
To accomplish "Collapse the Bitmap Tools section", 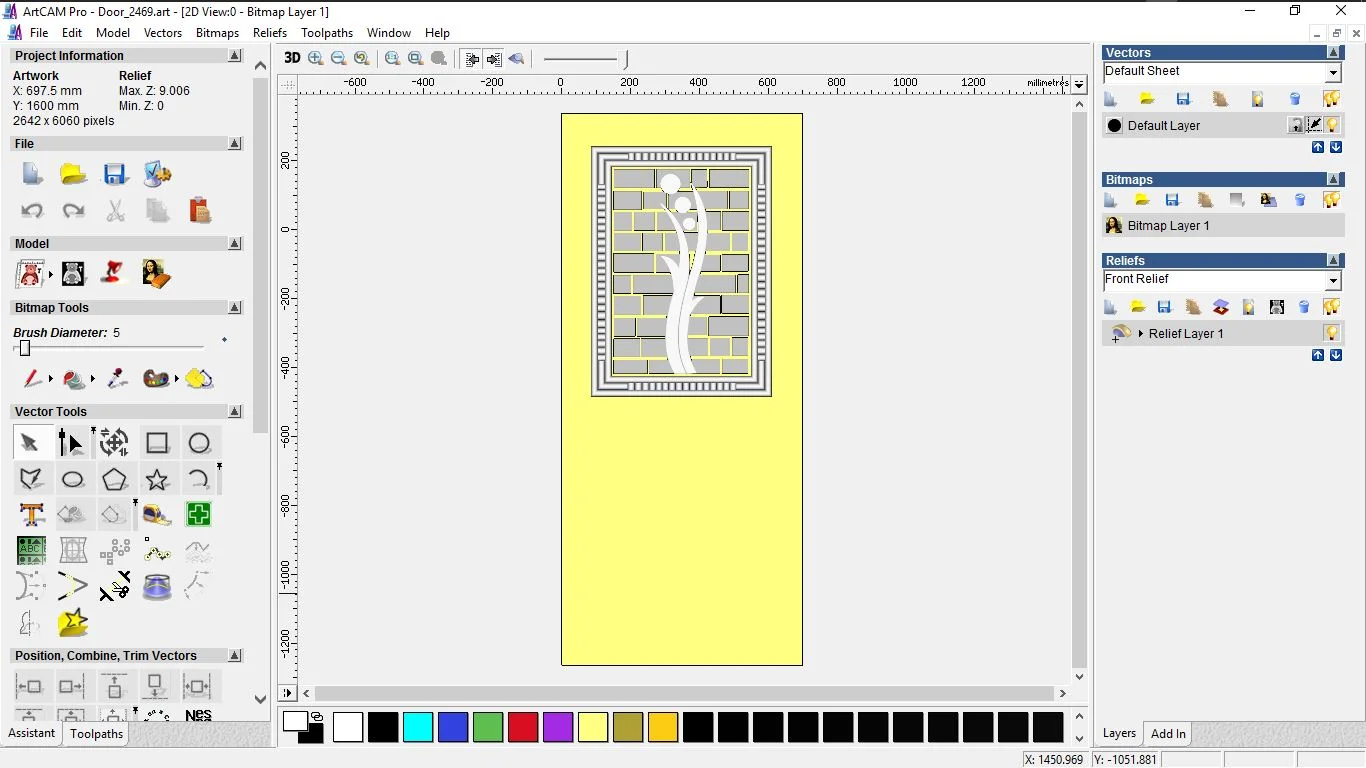I will (235, 308).
